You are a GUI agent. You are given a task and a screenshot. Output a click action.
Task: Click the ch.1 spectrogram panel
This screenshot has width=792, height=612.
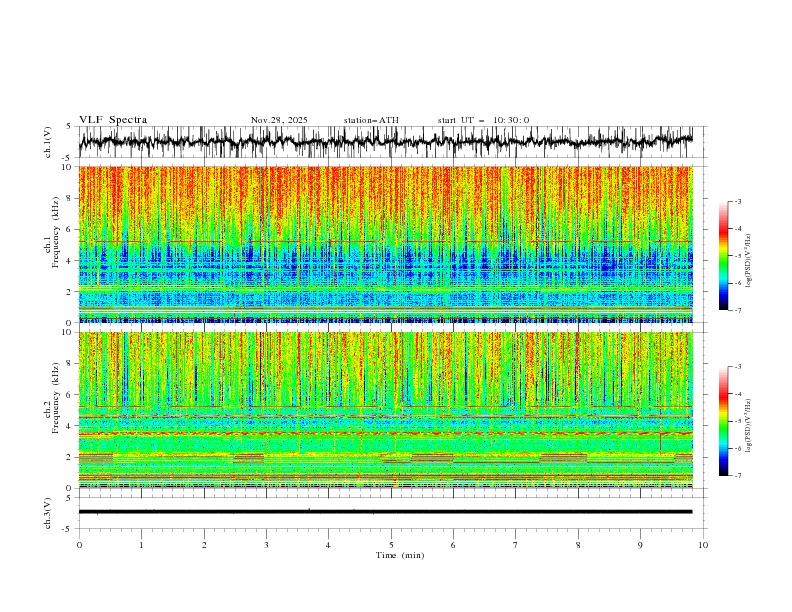click(x=386, y=244)
